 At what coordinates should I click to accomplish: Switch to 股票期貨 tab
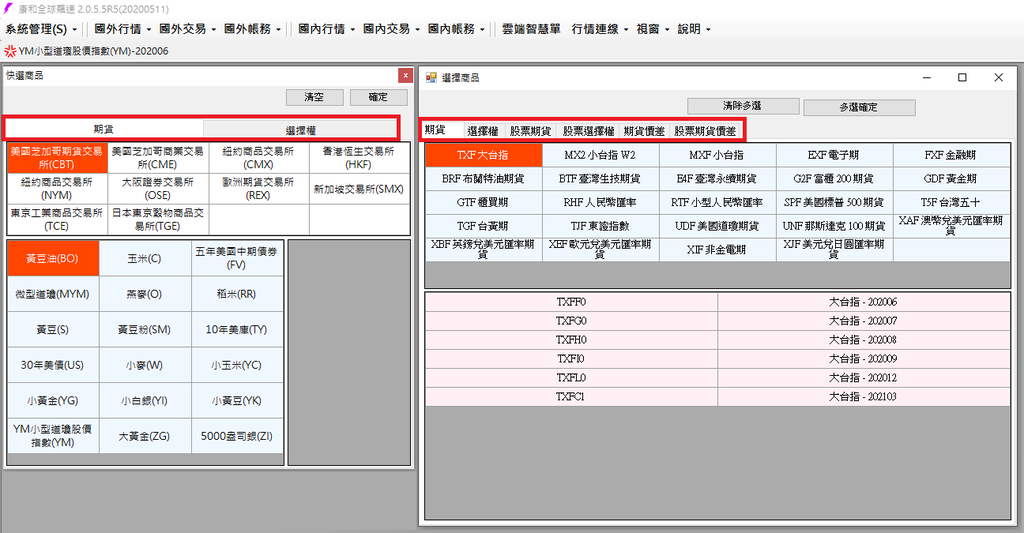click(530, 131)
